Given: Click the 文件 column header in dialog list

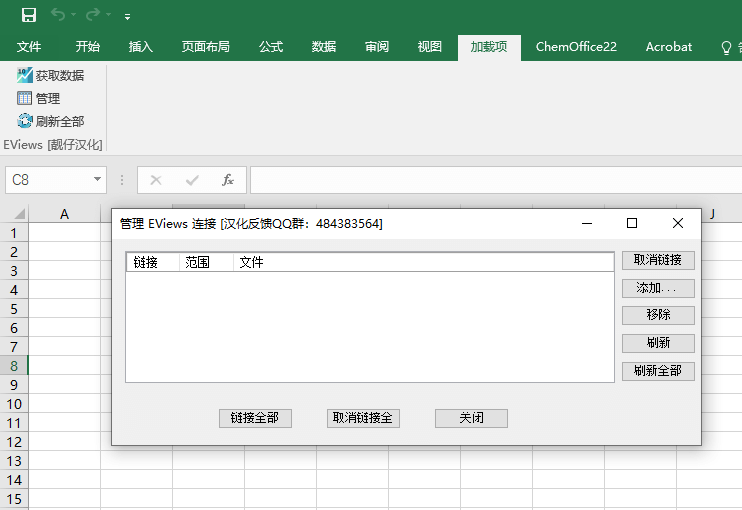Looking at the screenshot, I should tap(424, 262).
